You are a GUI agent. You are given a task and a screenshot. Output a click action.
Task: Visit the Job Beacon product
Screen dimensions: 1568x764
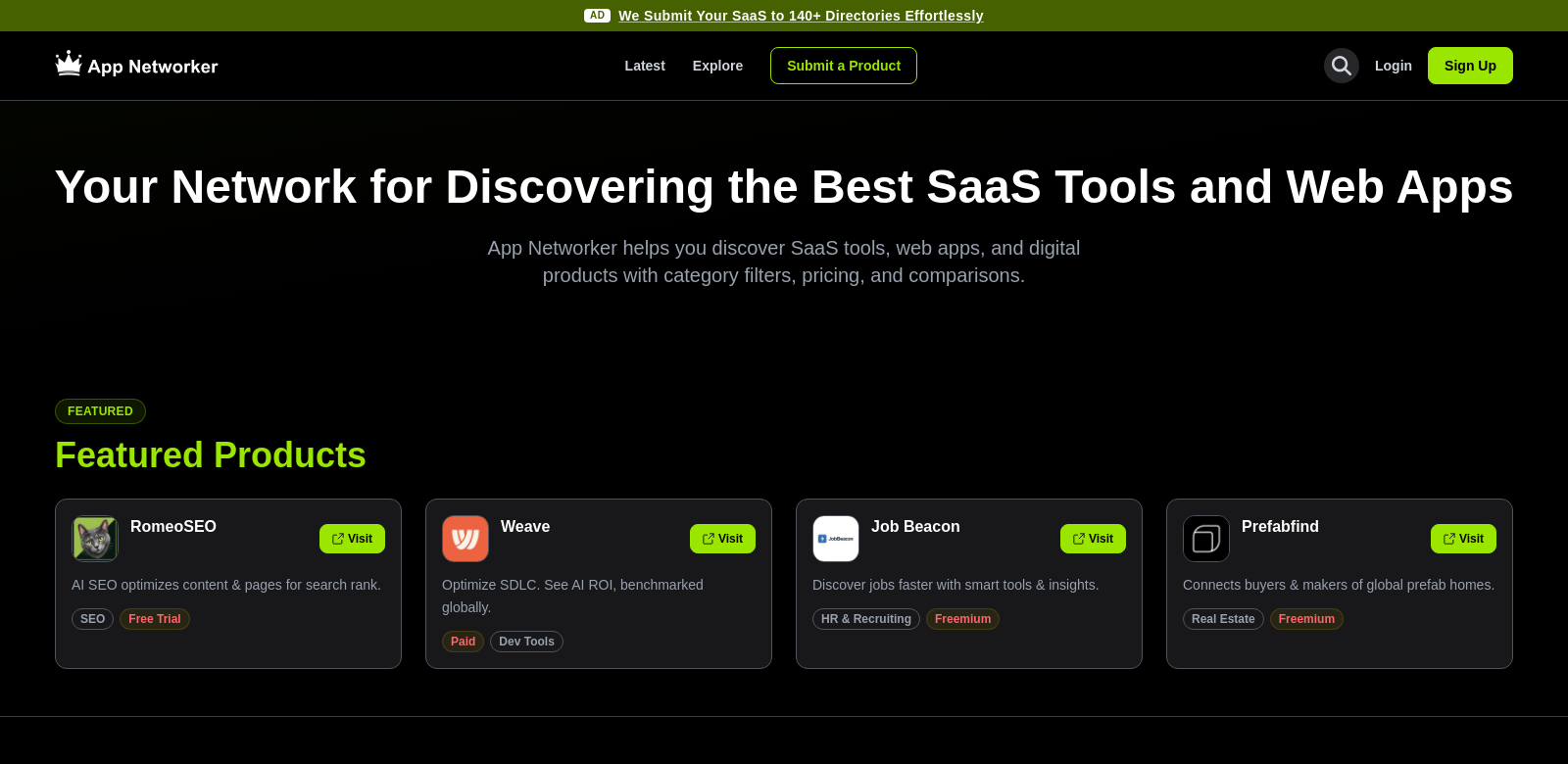(1093, 539)
